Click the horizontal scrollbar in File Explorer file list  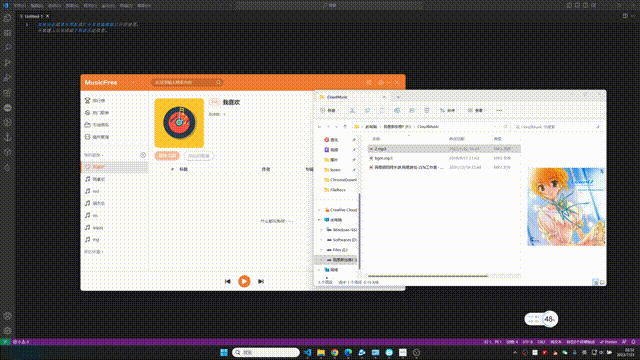point(428,276)
